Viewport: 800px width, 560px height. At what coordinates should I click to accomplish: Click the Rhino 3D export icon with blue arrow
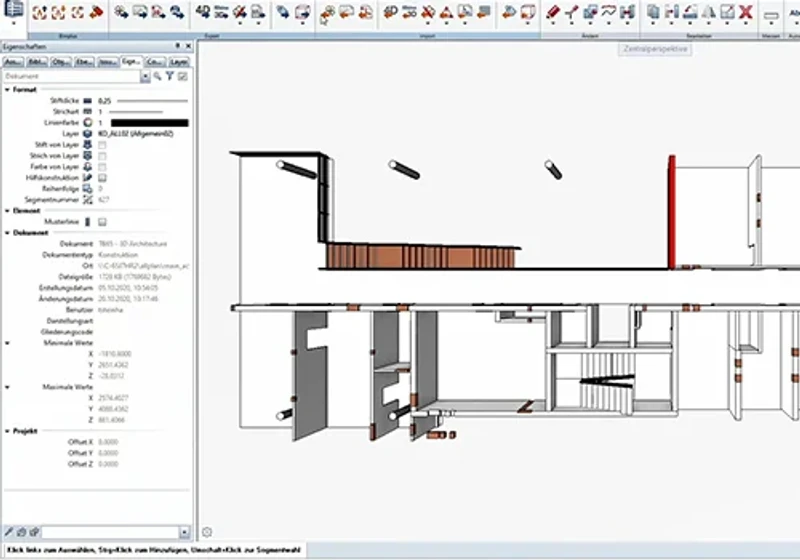[x=221, y=11]
